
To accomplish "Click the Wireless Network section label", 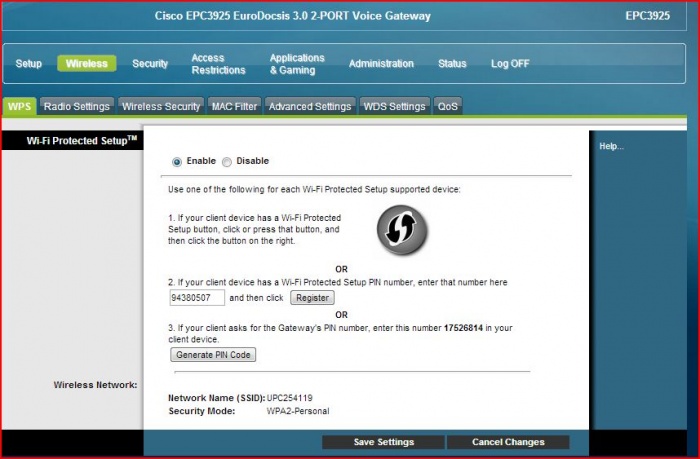I will click(95, 385).
